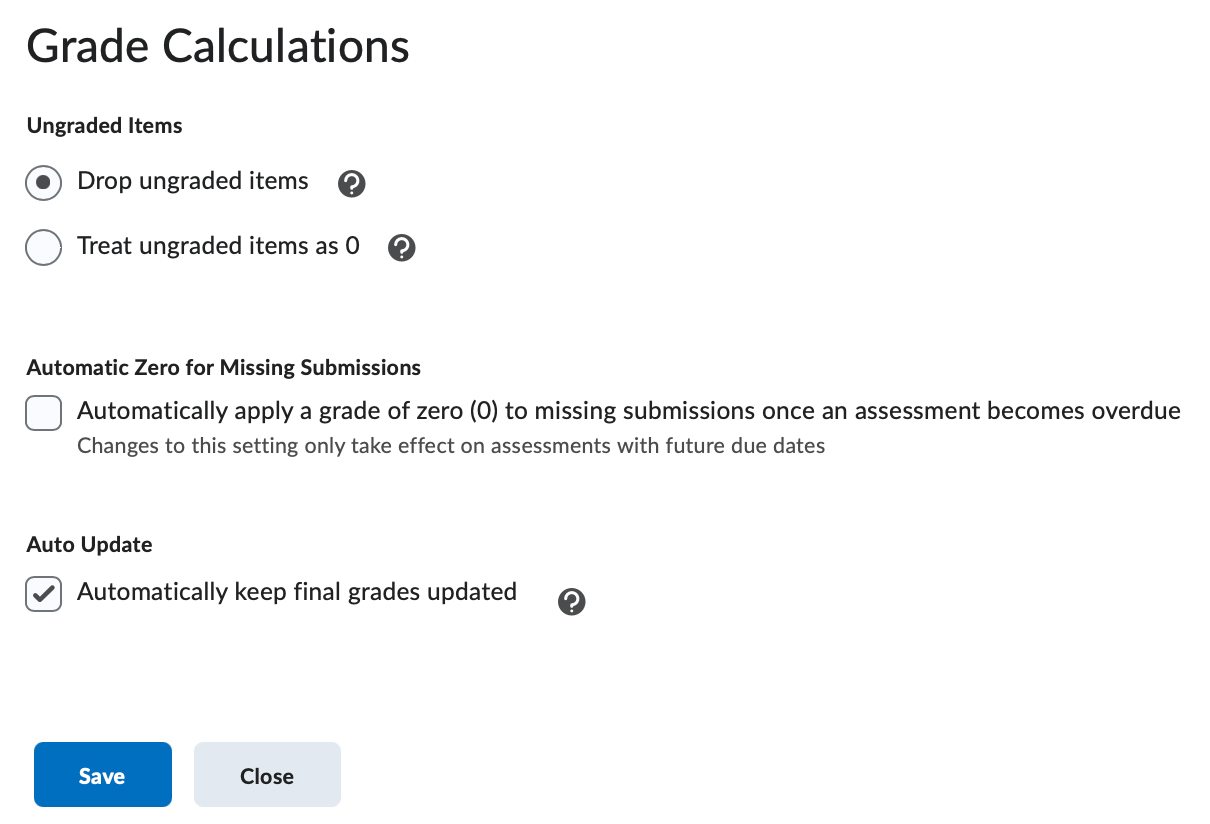This screenshot has width=1210, height=824.
Task: Click the note about future due dates
Action: (x=451, y=446)
